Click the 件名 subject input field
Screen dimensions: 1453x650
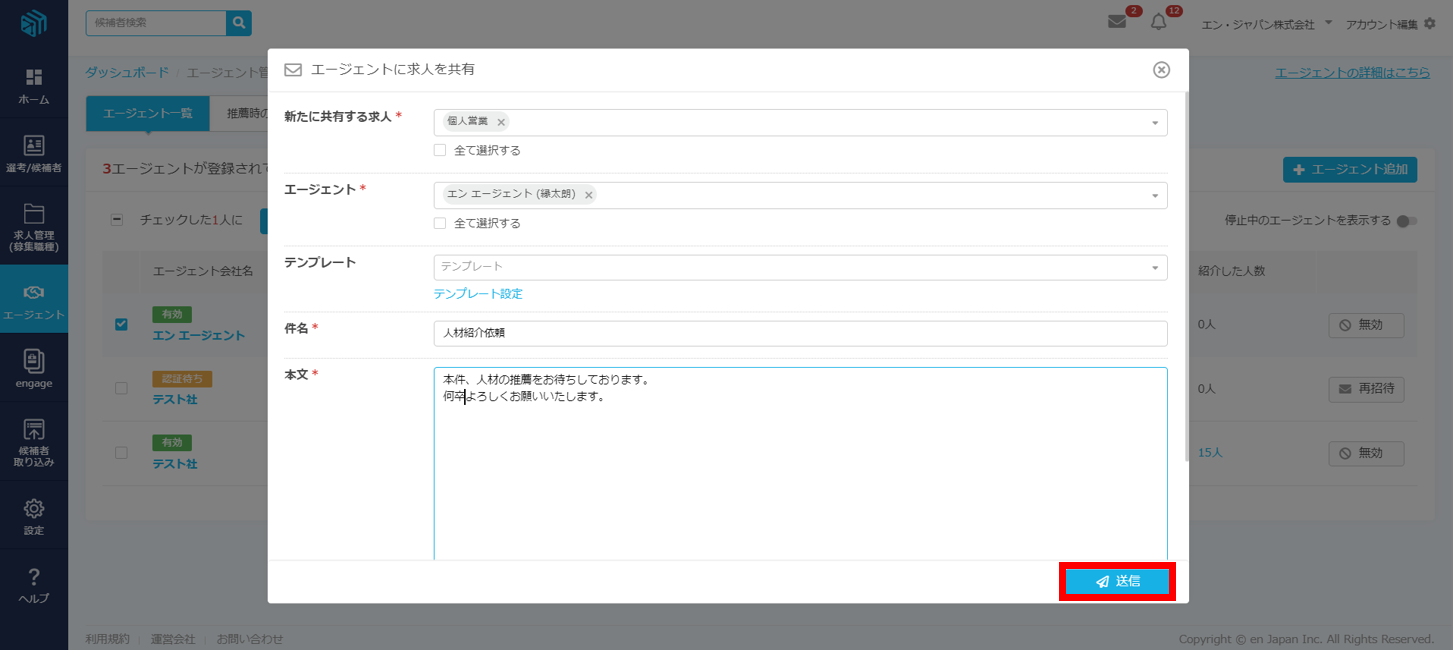(800, 333)
